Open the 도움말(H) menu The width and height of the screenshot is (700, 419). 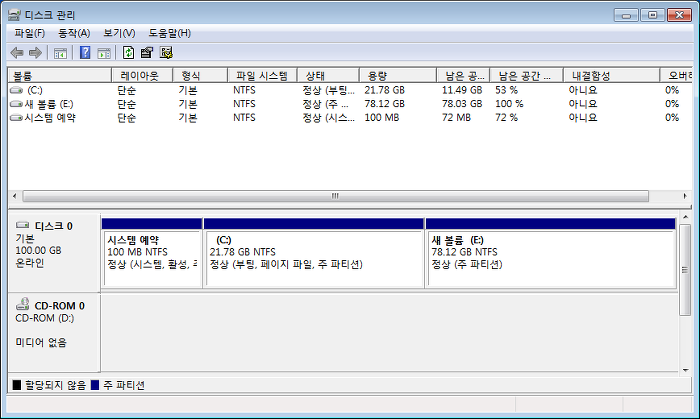pos(170,33)
